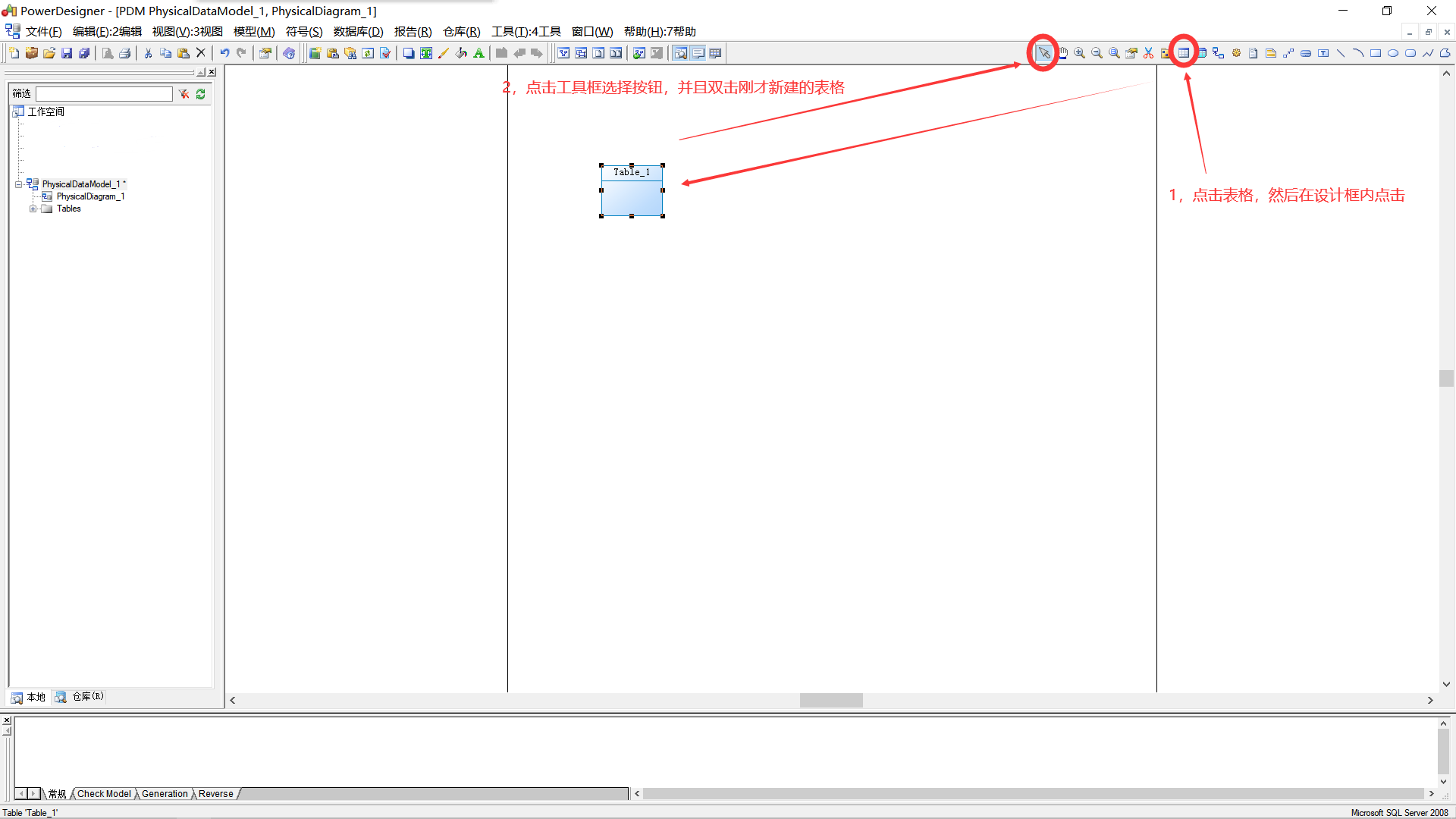Expand the Tables folder node
Viewport: 1456px width, 819px height.
tap(33, 209)
